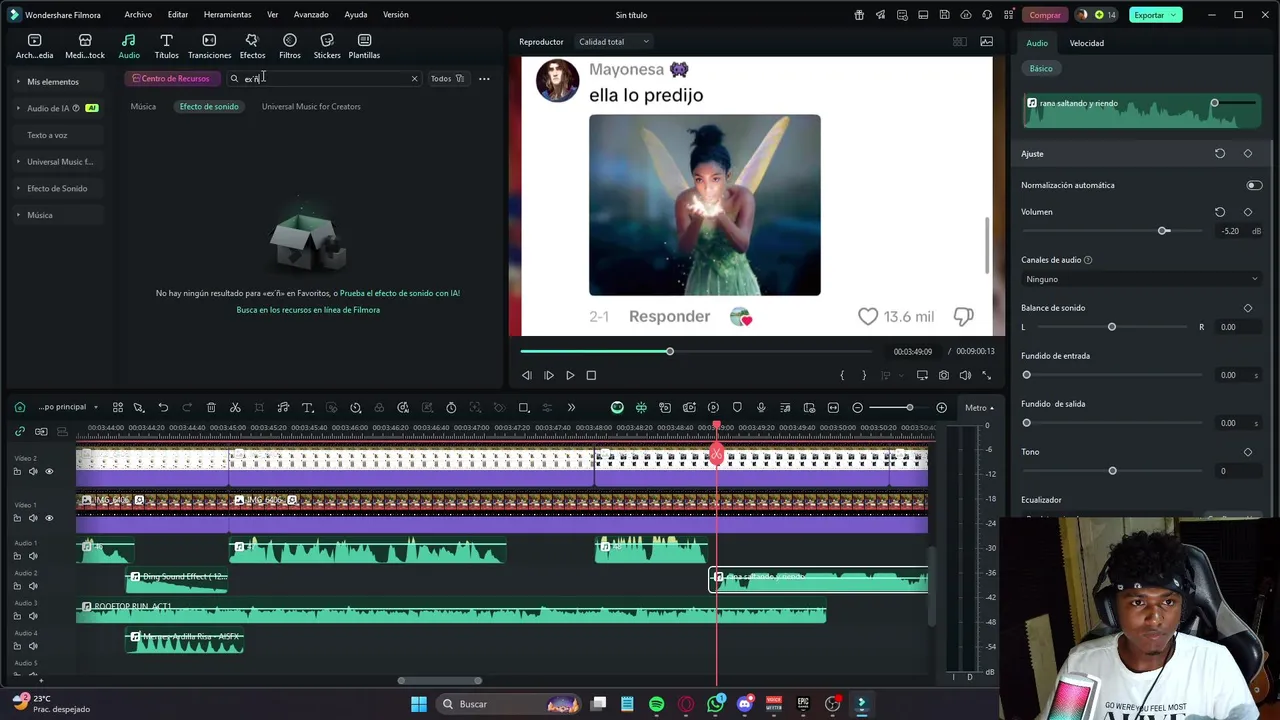Click the mark out brace icon
The width and height of the screenshot is (1280, 720).
(x=864, y=375)
